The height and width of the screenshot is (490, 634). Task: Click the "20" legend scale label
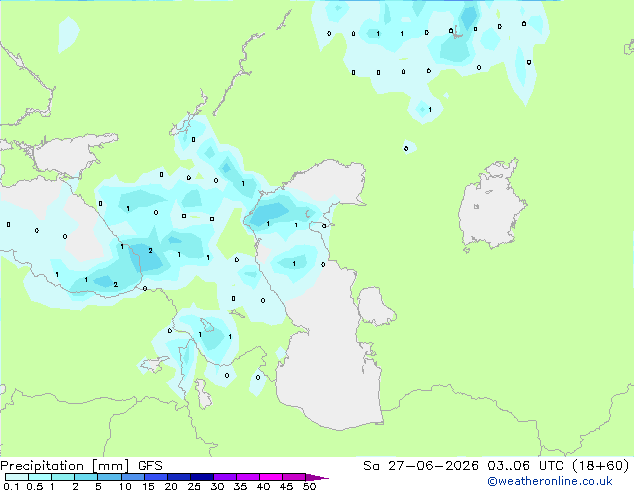(171, 486)
